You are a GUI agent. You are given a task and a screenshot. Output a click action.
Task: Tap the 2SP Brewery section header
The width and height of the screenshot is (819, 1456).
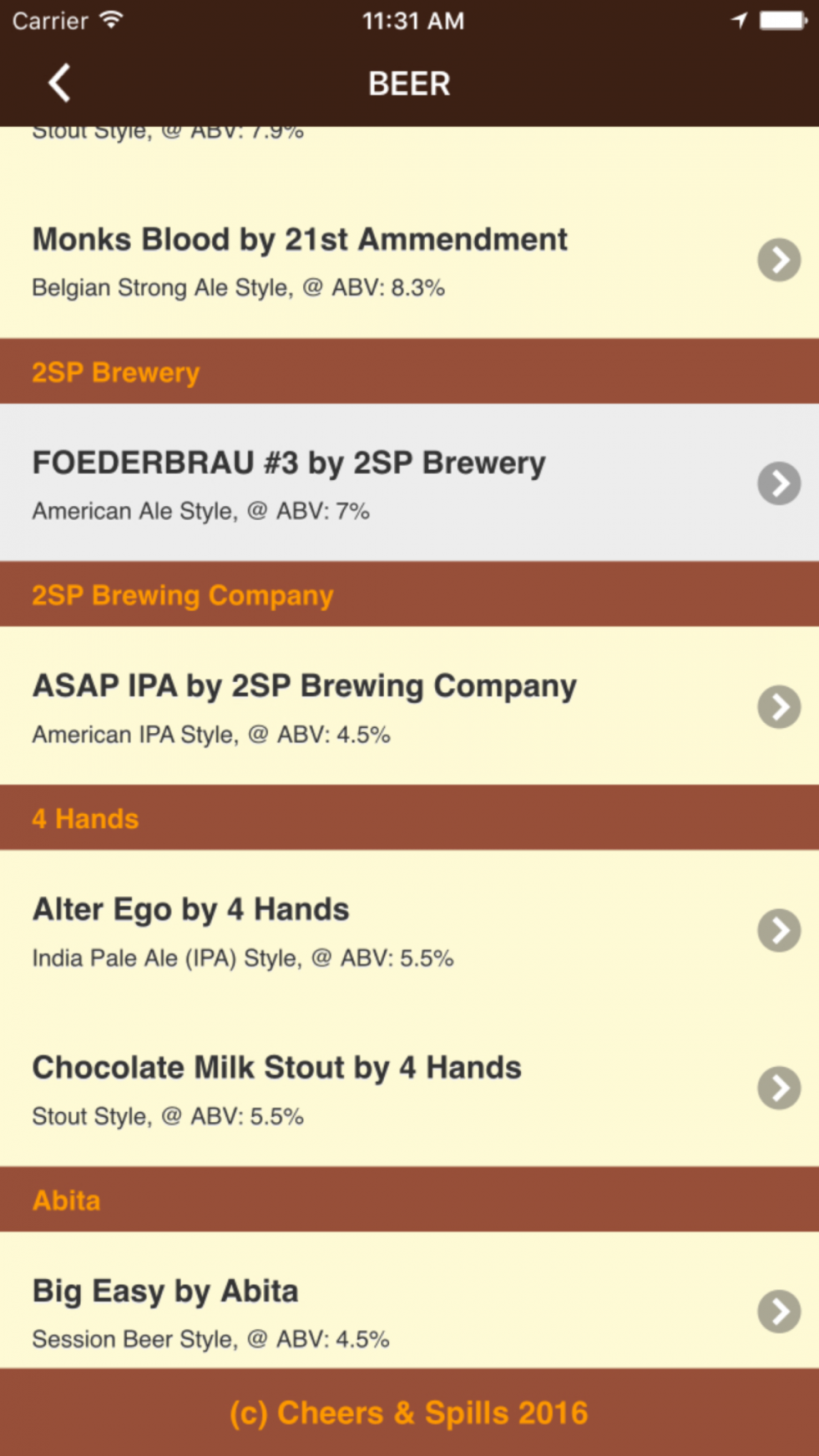point(409,371)
